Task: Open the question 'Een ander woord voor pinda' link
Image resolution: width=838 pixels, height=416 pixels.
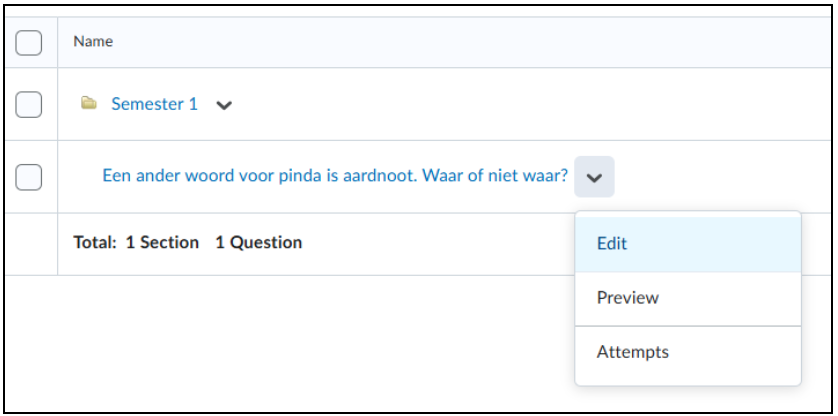Action: [x=335, y=175]
